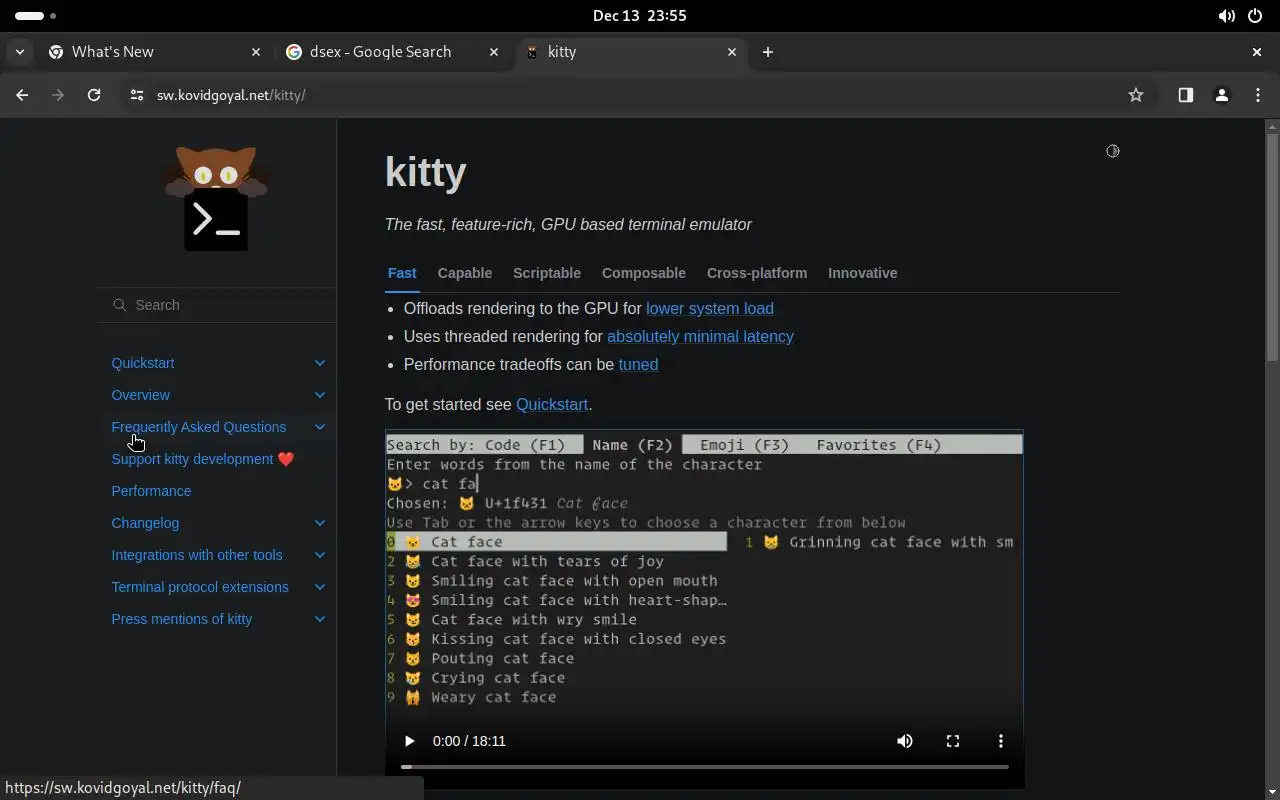Follow the tuned link
The image size is (1280, 800).
tap(638, 364)
